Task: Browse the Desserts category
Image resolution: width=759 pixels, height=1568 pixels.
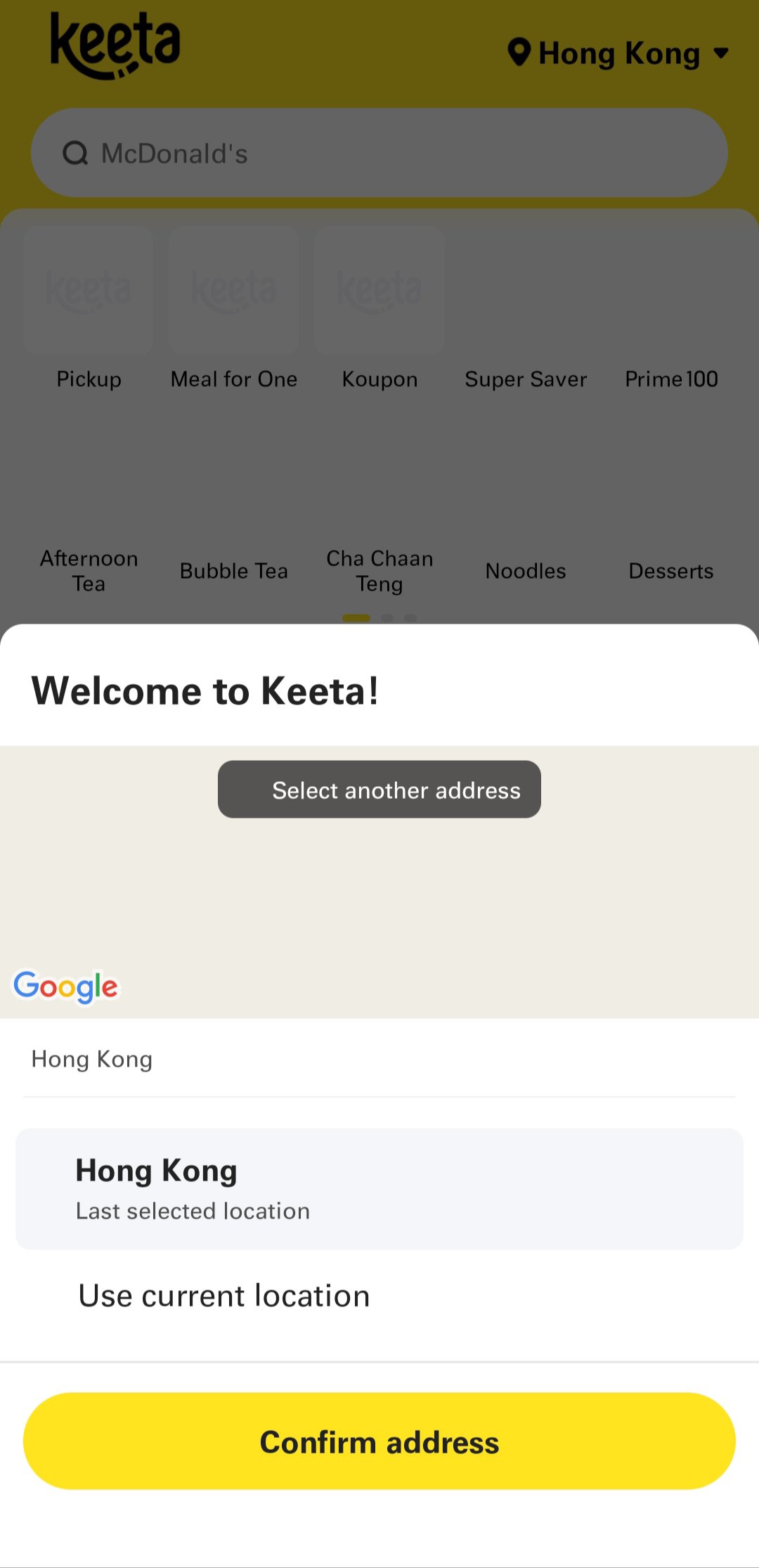Action: click(x=671, y=570)
